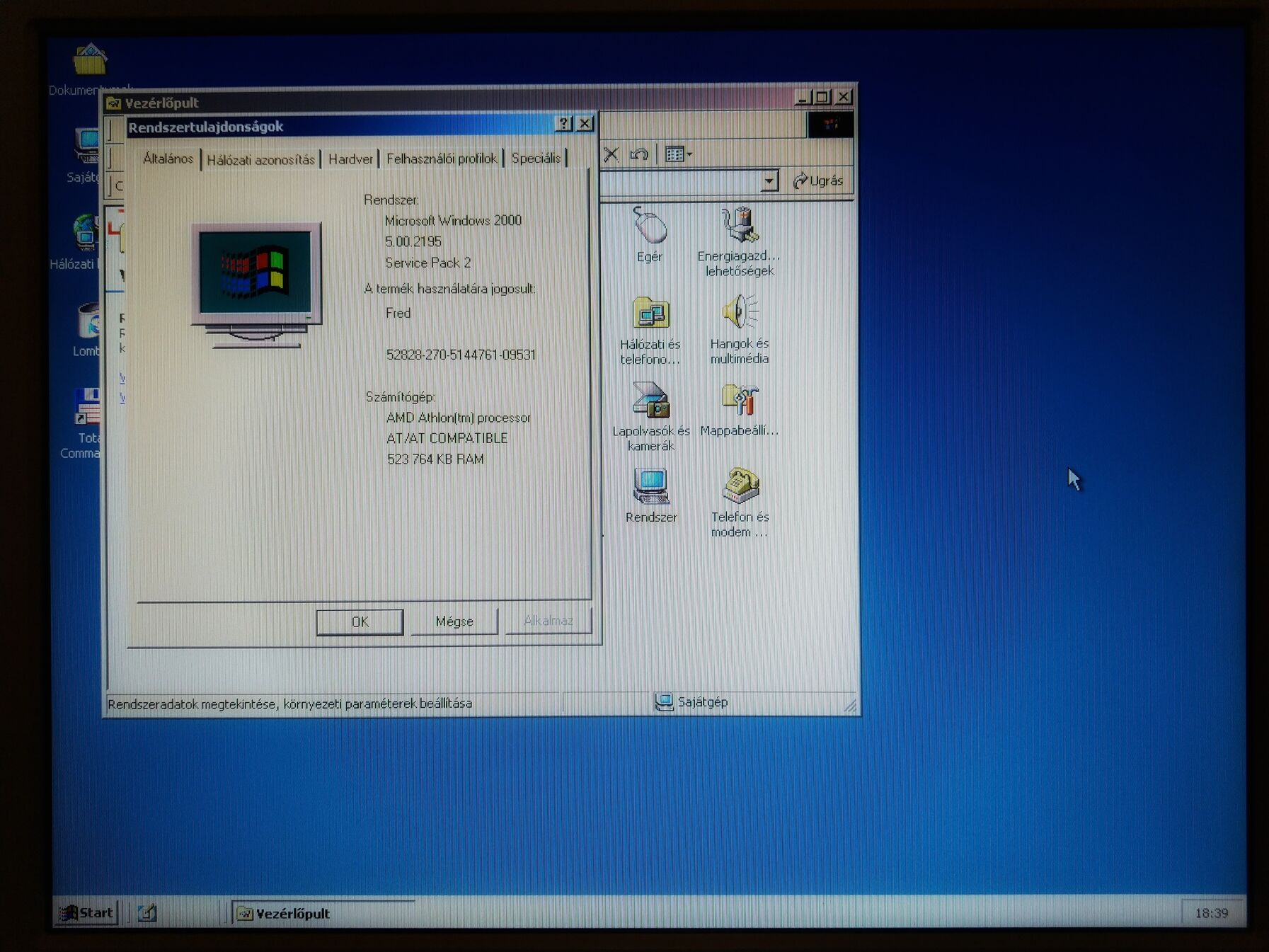The width and height of the screenshot is (1269, 952).
Task: Open Energiagazdálkodási lehetőségek power options icon
Action: point(740,241)
